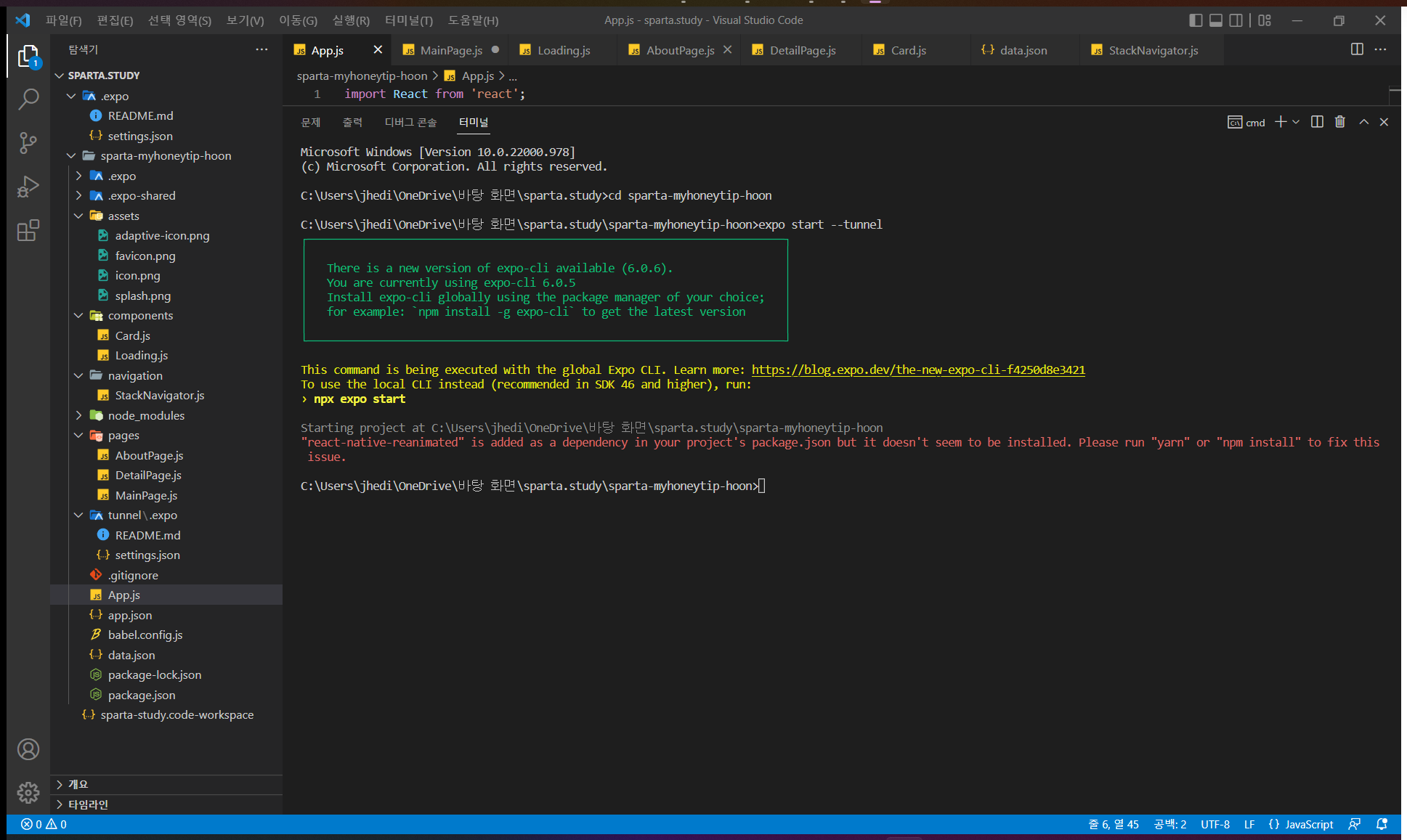Split the editor to the right
The width and height of the screenshot is (1407, 840).
coord(1357,49)
